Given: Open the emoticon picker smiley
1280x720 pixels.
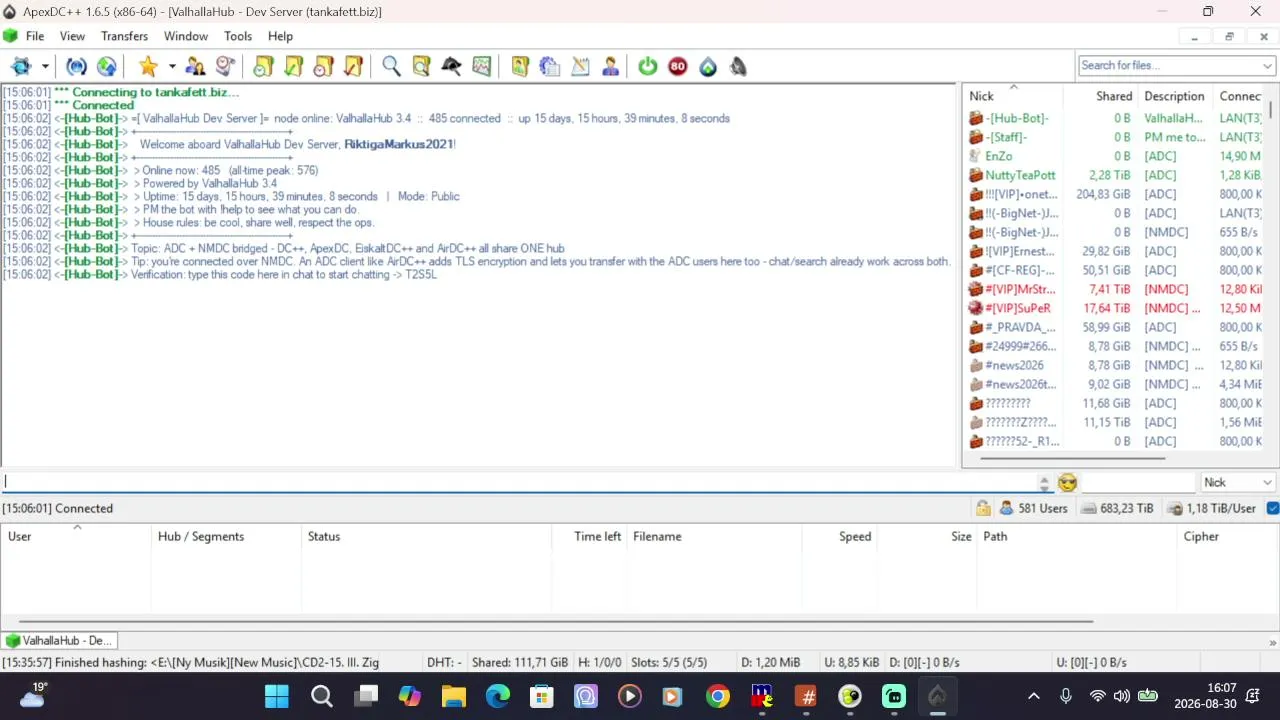Looking at the screenshot, I should (x=1067, y=483).
